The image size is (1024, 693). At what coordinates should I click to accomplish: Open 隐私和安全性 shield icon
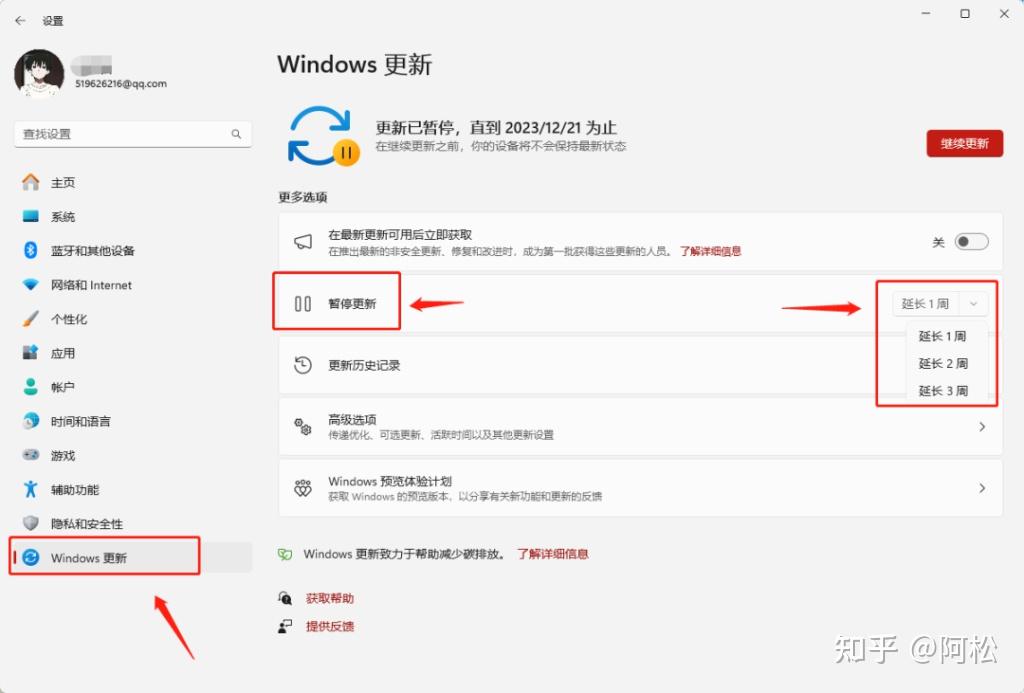coord(31,523)
